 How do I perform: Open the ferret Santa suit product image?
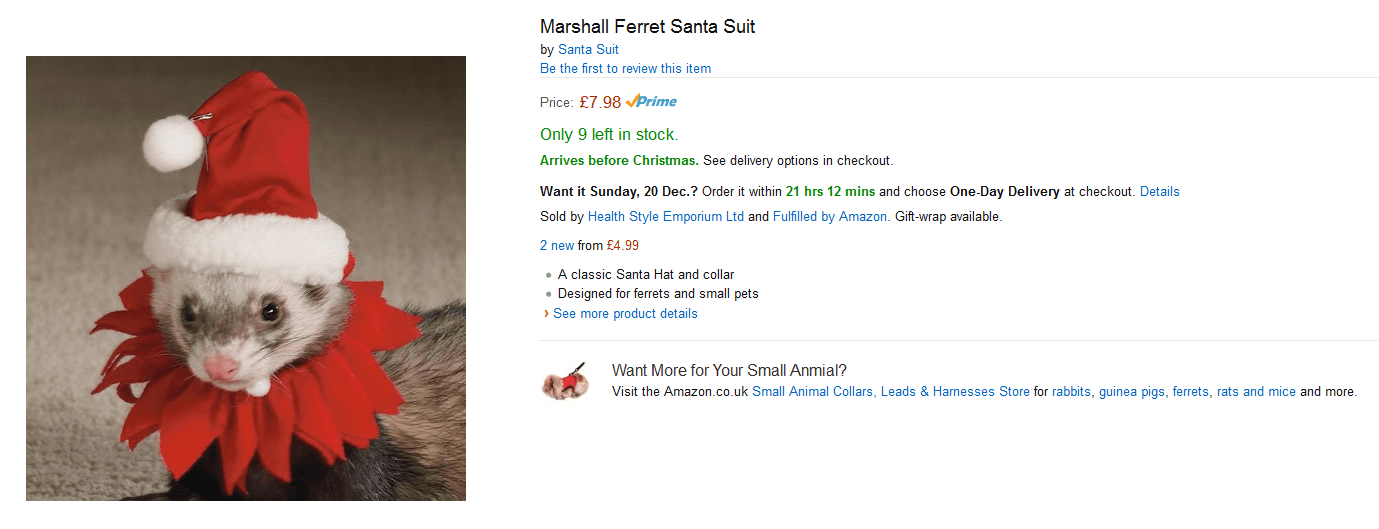click(x=246, y=278)
